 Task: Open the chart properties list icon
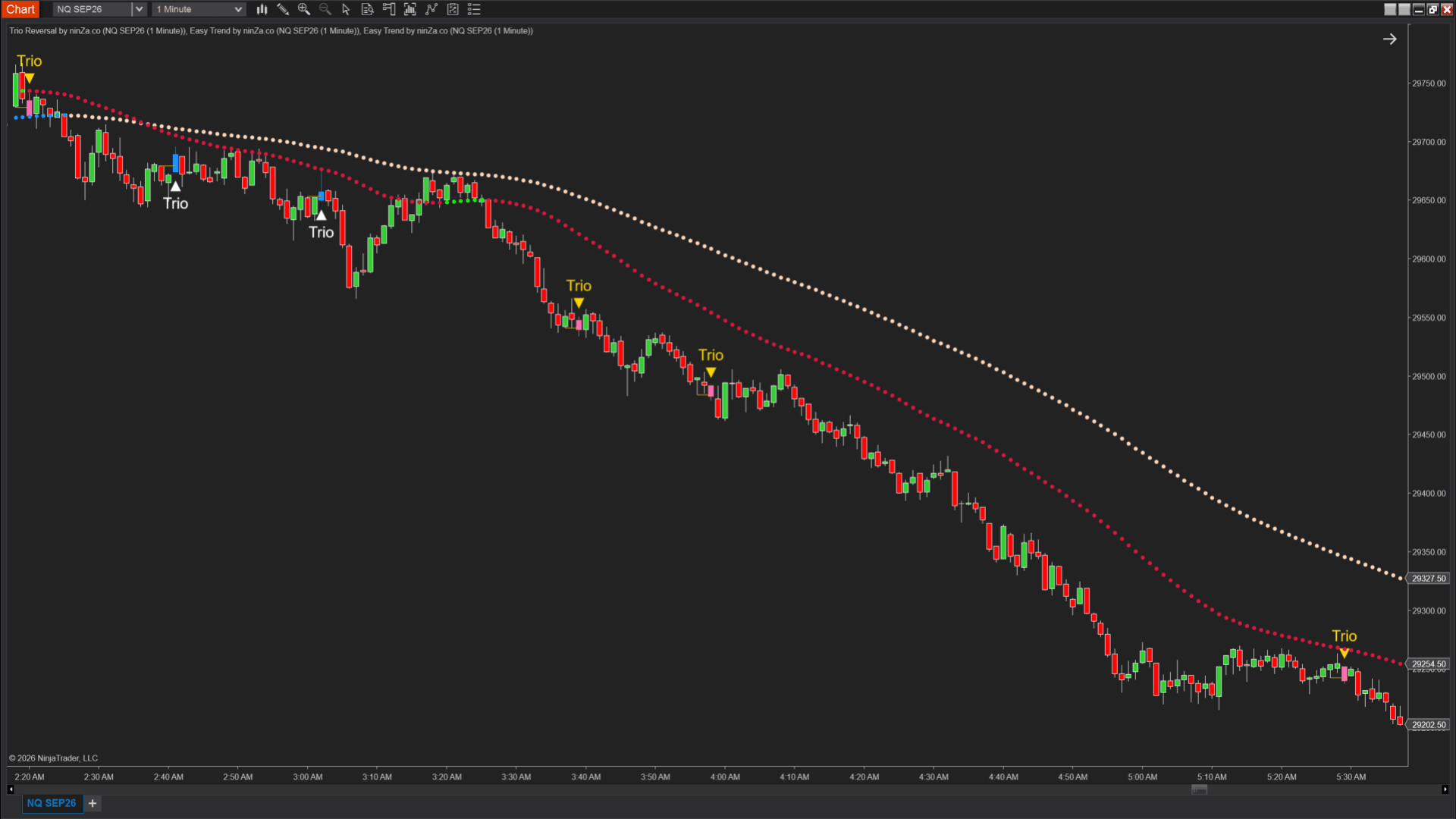pos(474,9)
